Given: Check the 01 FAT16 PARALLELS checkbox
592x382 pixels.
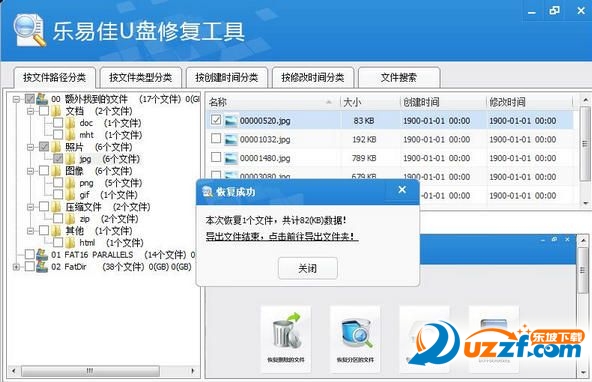Looking at the screenshot, I should click(30, 254).
